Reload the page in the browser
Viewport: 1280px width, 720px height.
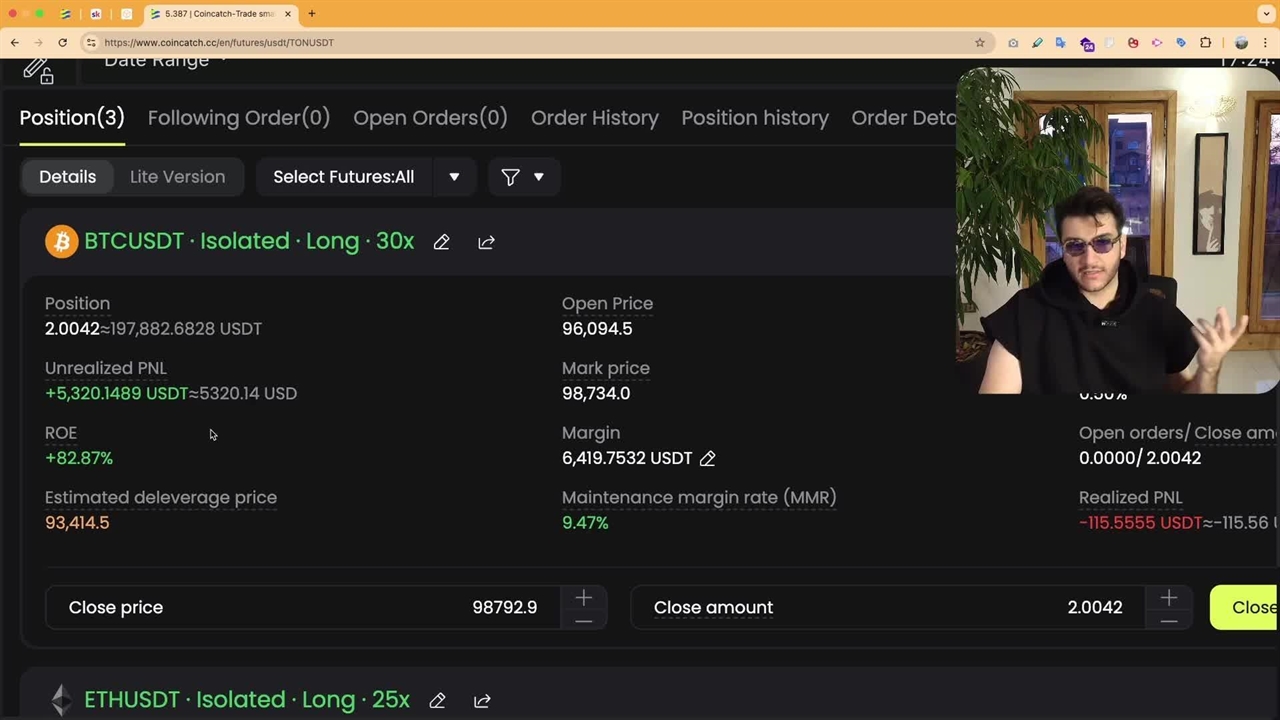[x=62, y=42]
